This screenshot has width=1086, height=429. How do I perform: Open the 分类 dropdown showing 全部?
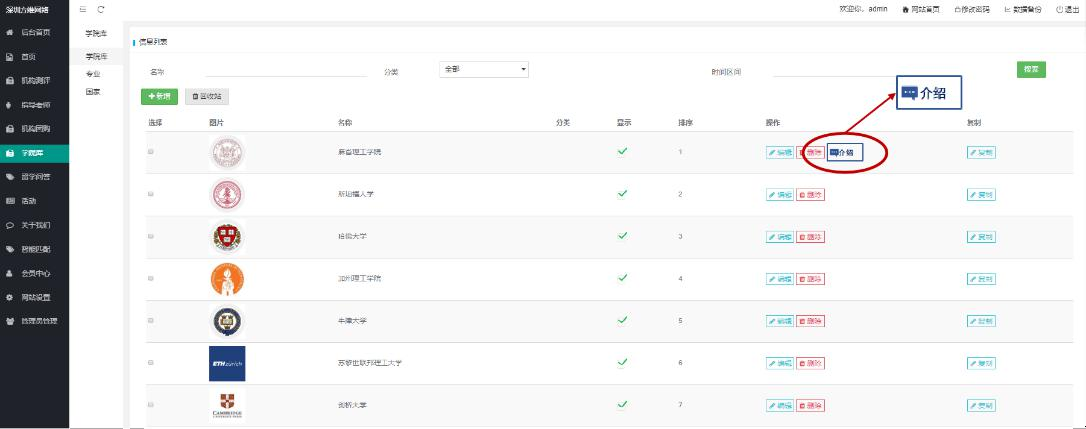[483, 69]
